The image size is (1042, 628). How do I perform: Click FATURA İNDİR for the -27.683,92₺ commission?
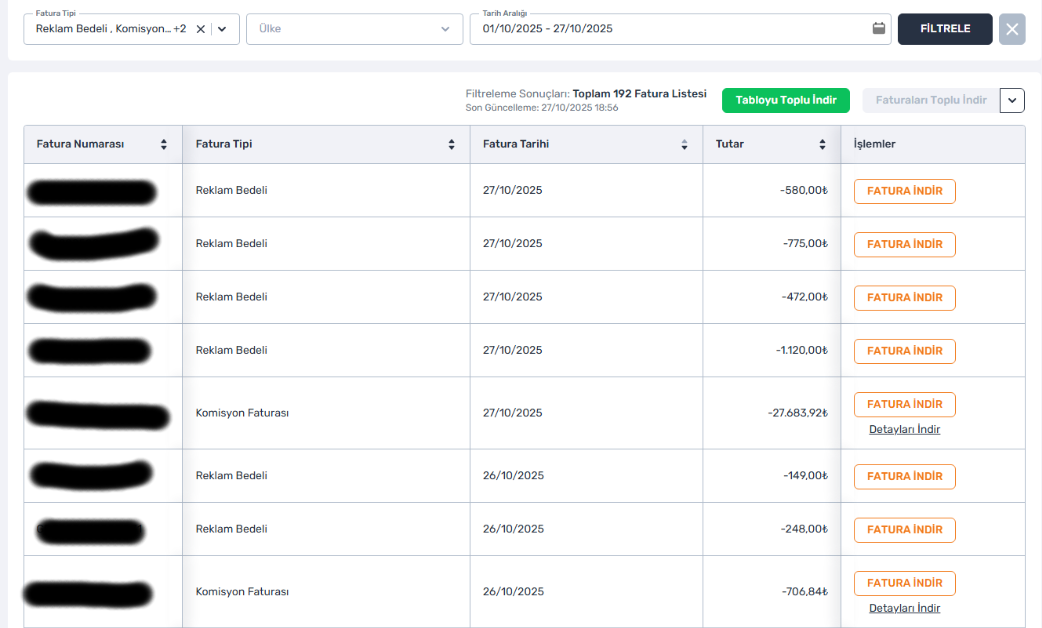[x=904, y=404]
